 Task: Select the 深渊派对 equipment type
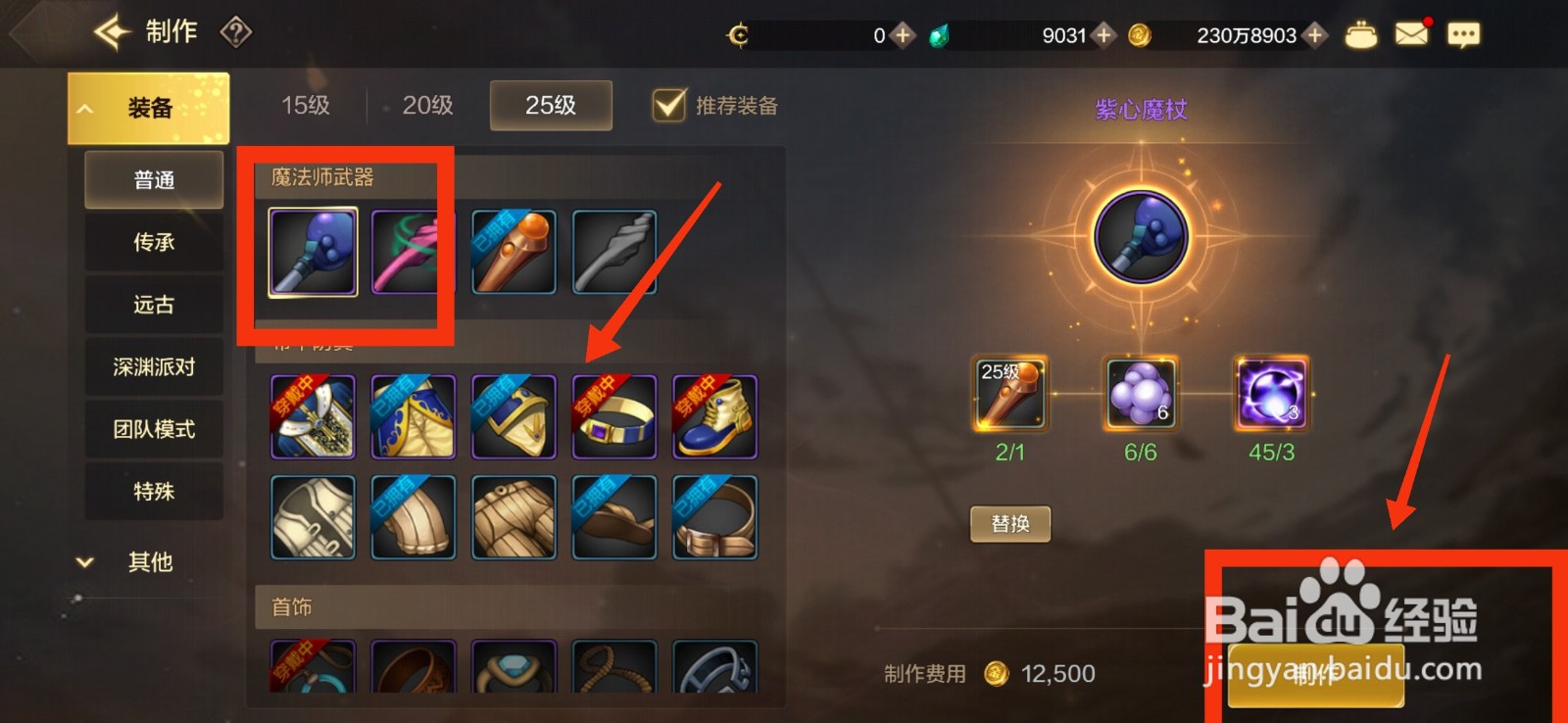[x=154, y=366]
